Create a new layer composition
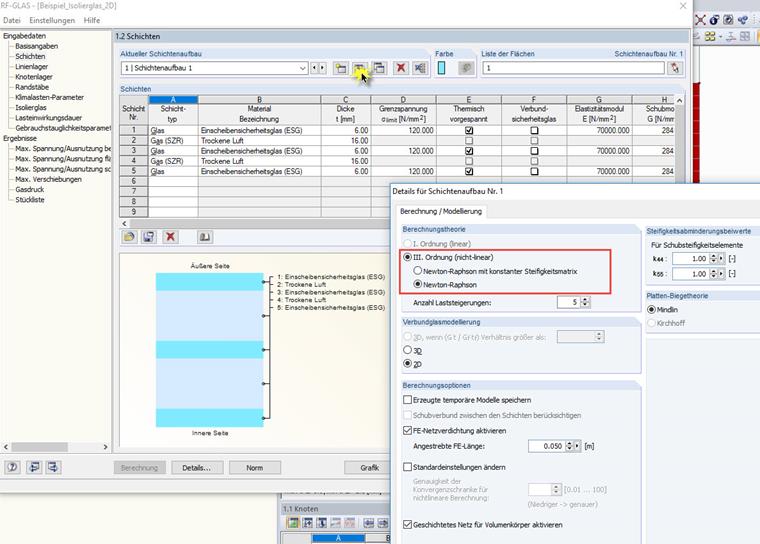This screenshot has height=544, width=760. pos(341,68)
